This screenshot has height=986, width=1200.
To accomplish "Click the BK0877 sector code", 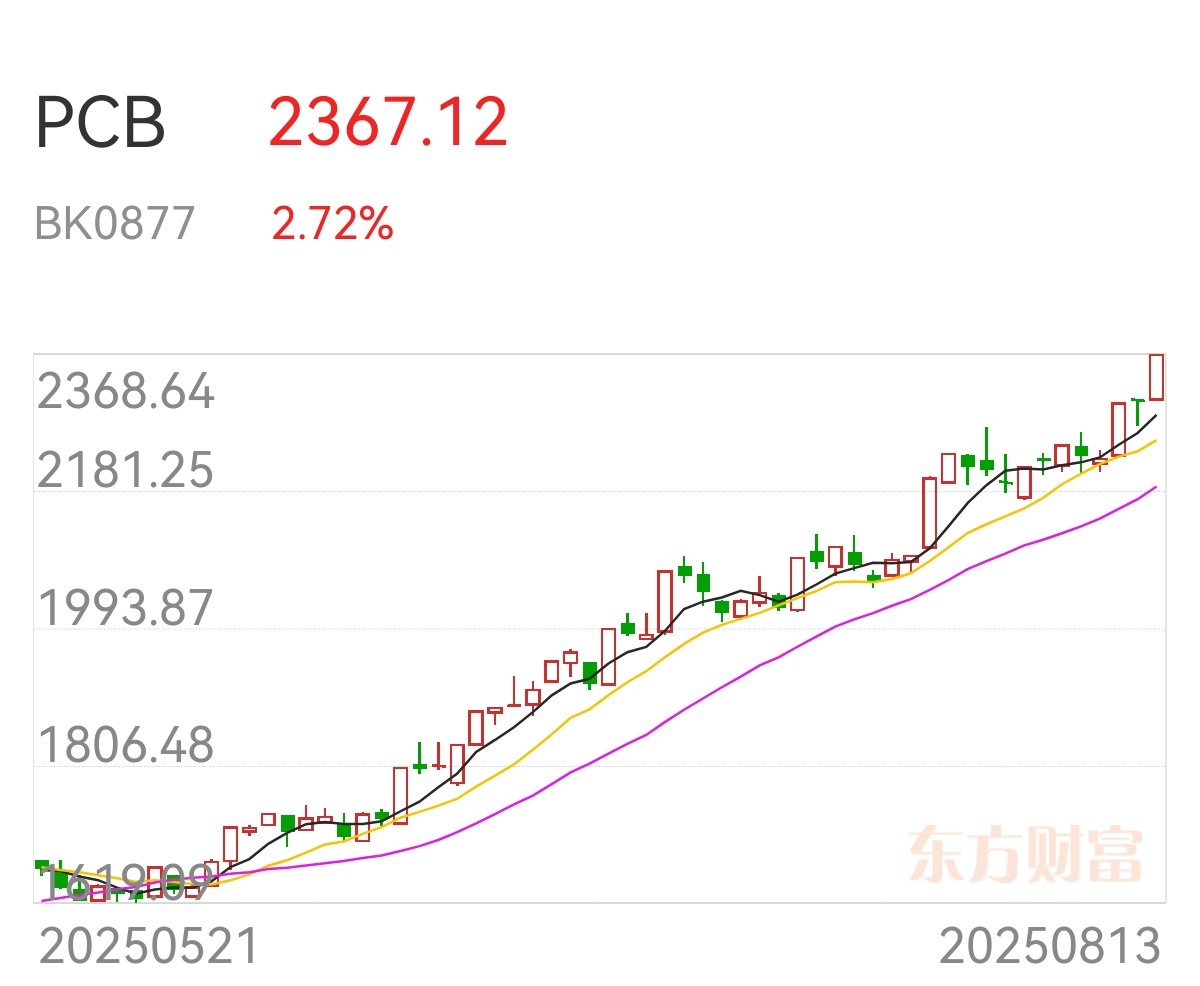I will click(x=115, y=224).
